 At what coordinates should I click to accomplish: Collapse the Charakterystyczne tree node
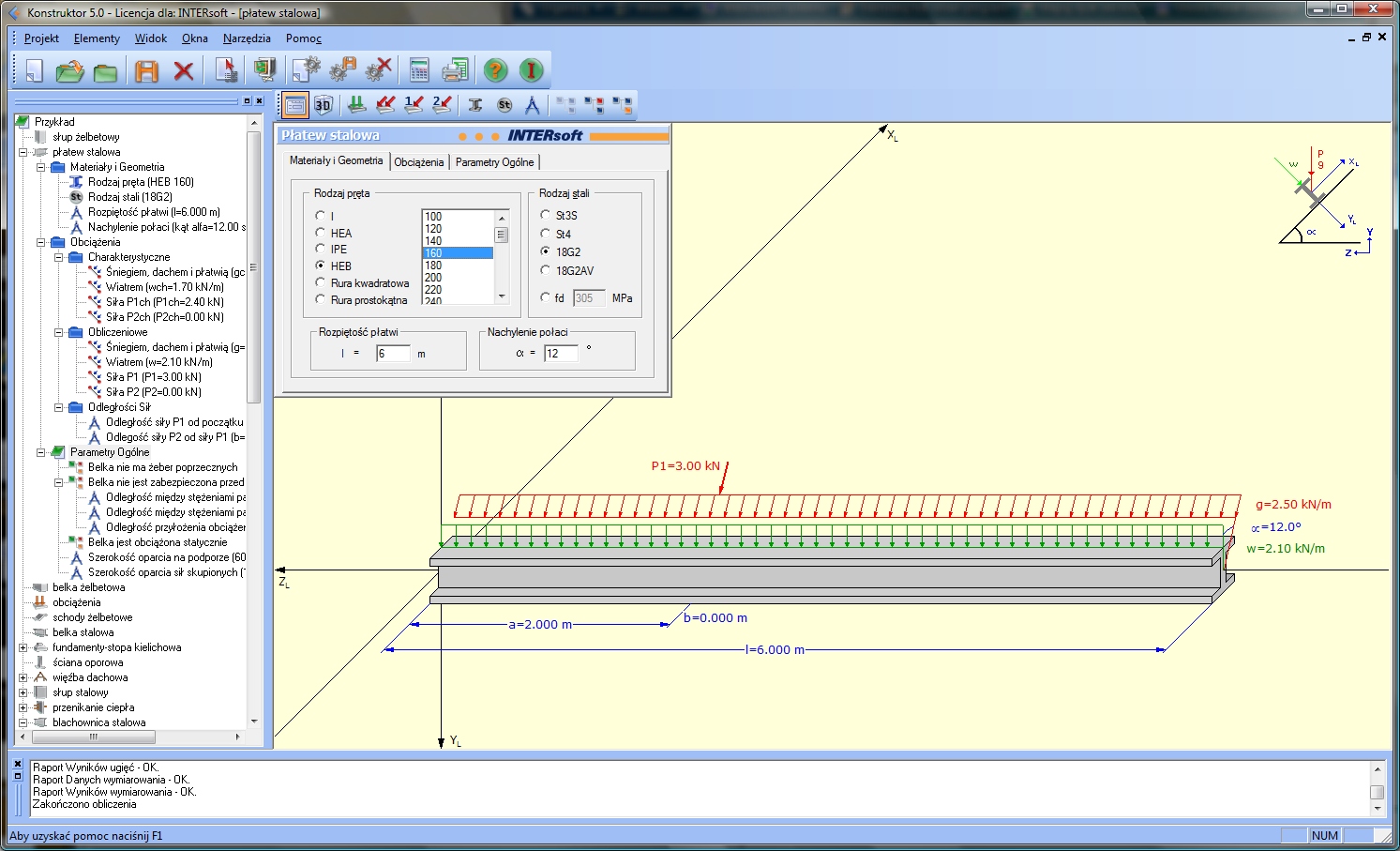point(59,257)
